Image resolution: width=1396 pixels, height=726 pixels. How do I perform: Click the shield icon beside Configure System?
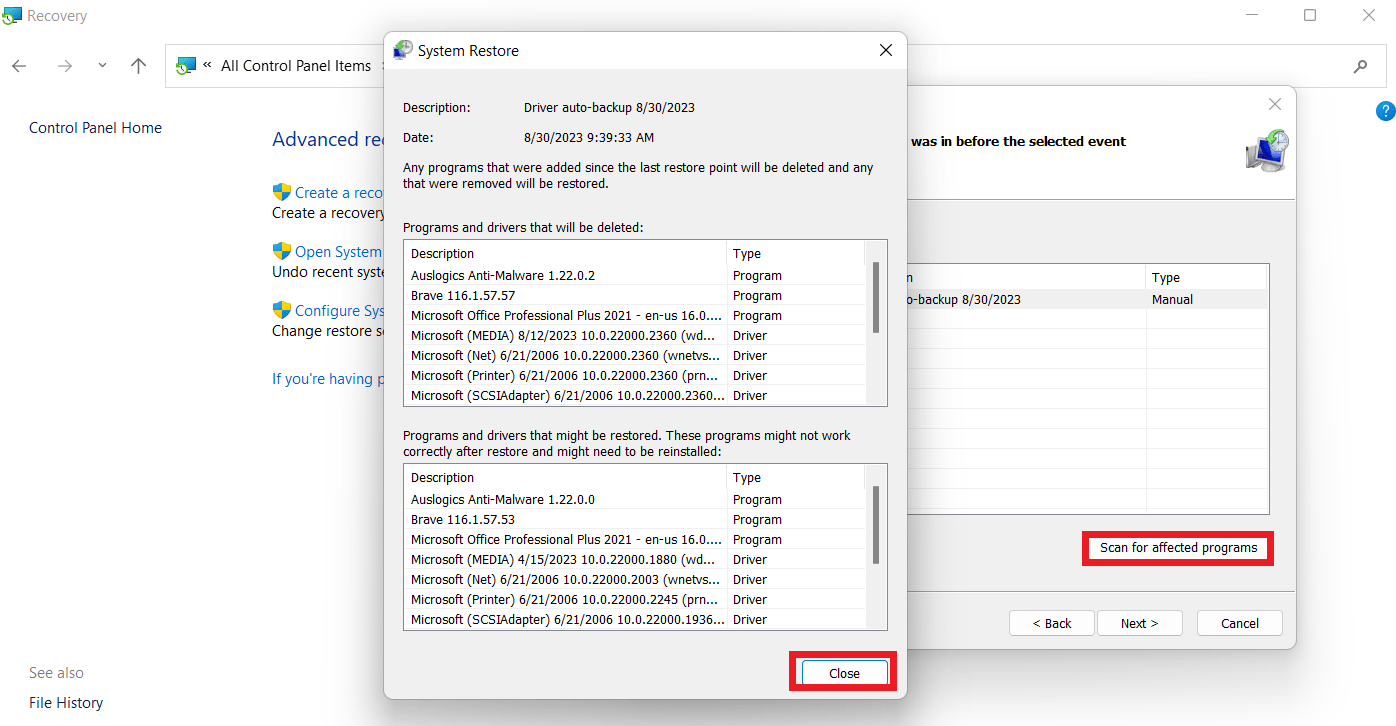[x=281, y=310]
